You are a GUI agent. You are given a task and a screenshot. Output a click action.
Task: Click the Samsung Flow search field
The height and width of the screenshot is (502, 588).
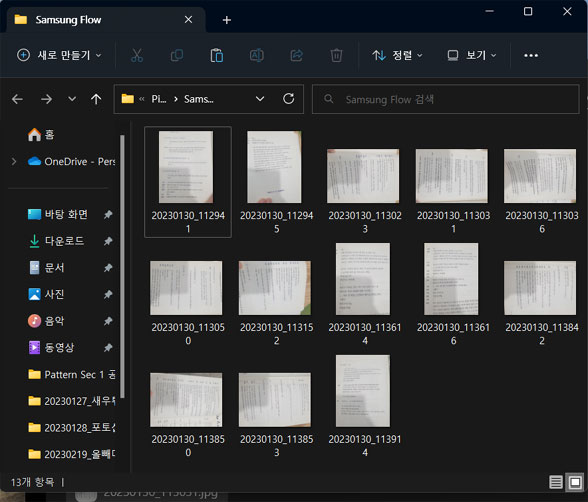446,99
